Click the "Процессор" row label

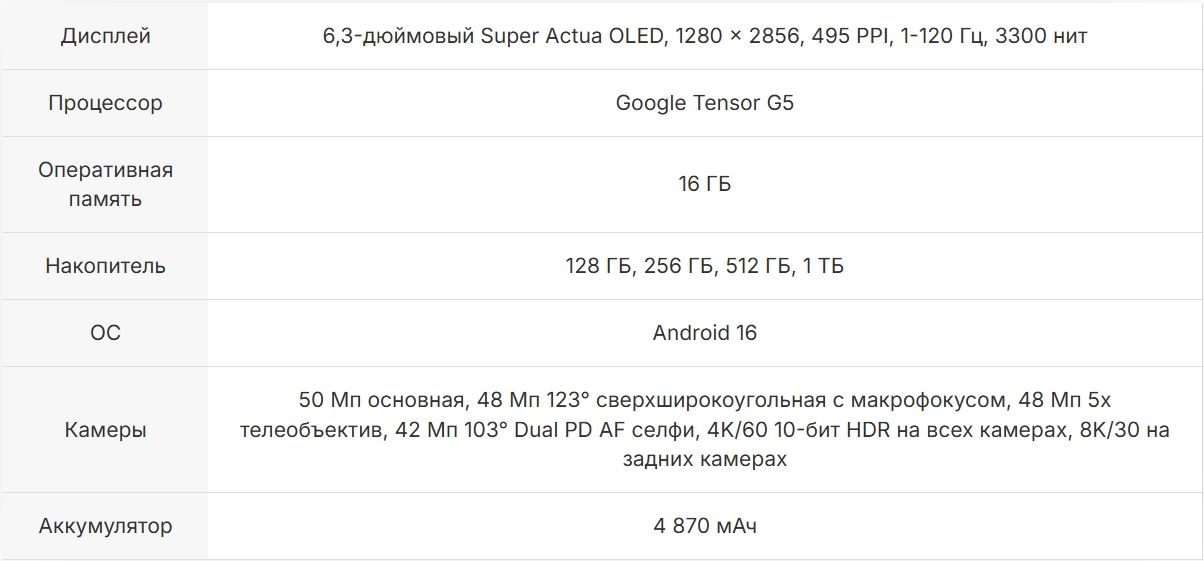point(105,103)
